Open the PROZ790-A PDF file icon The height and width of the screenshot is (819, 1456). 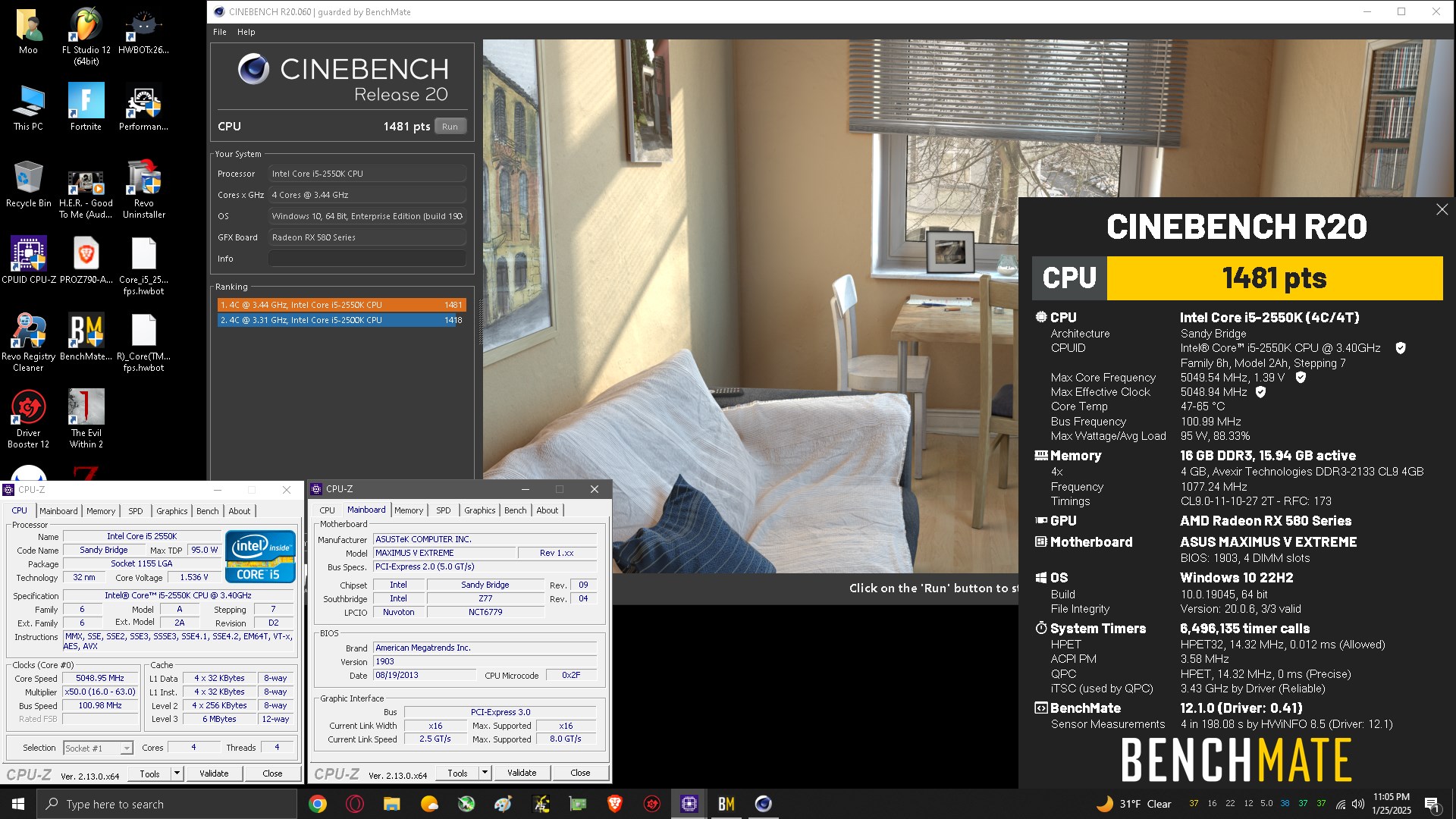click(x=86, y=261)
